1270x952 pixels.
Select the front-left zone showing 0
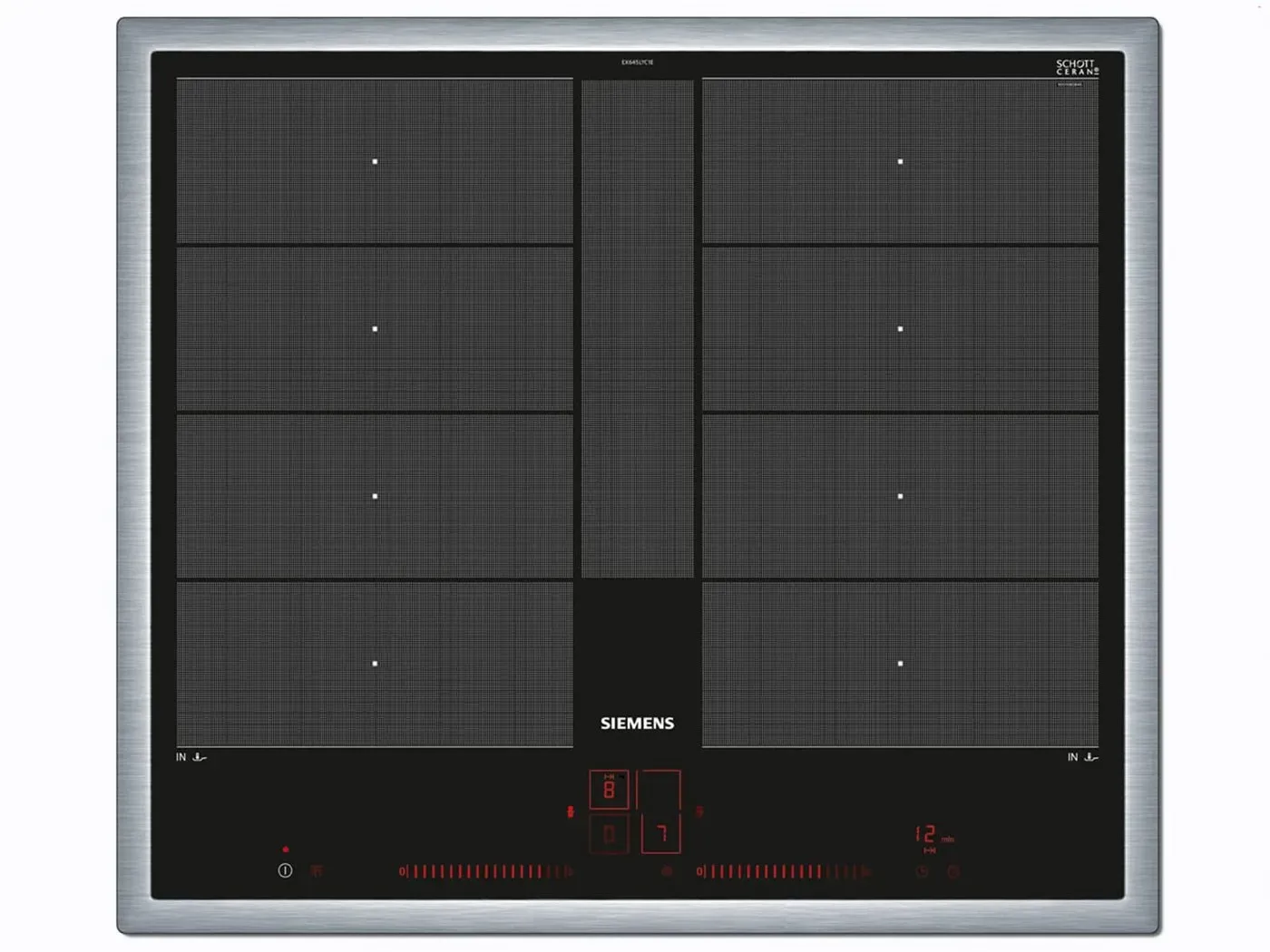(609, 833)
